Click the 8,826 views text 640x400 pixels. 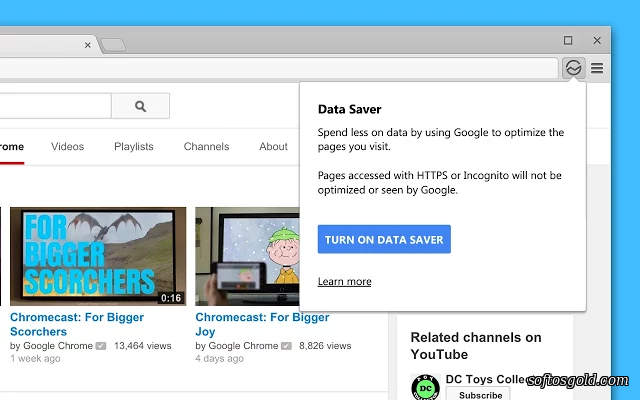325,346
